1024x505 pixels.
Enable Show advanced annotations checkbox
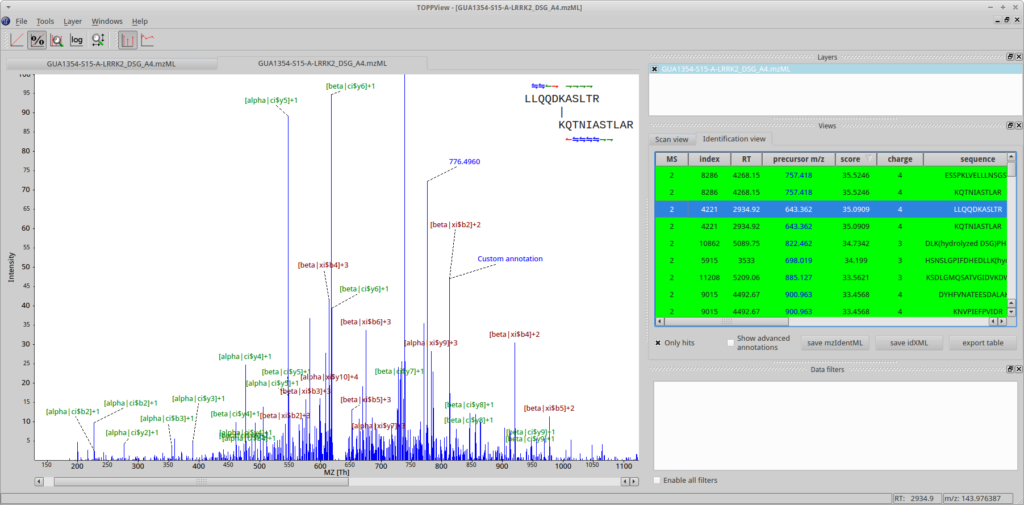point(731,343)
